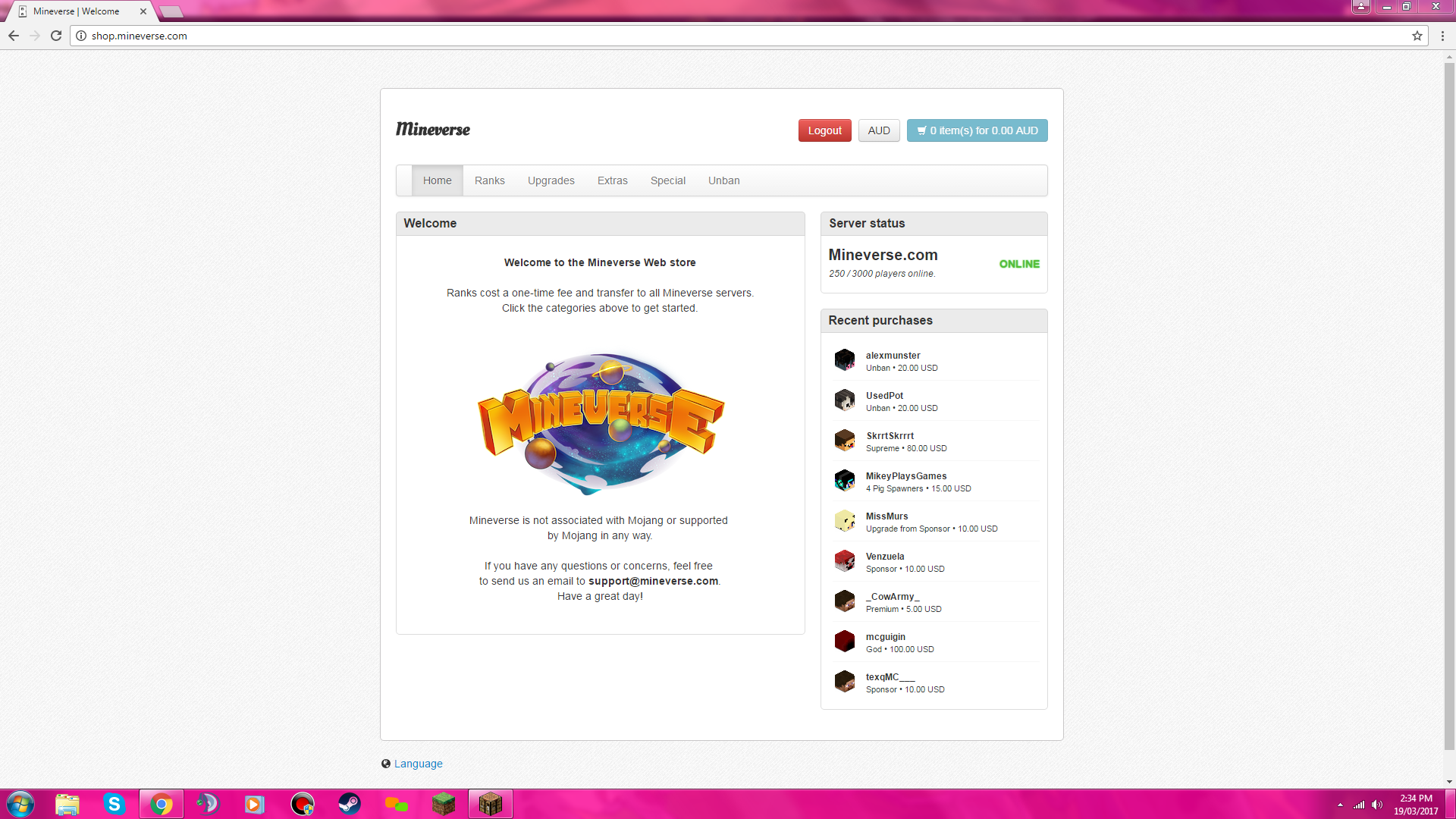Click the shop.mineverse.com address bar
This screenshot has width=1456, height=819.
click(x=682, y=36)
